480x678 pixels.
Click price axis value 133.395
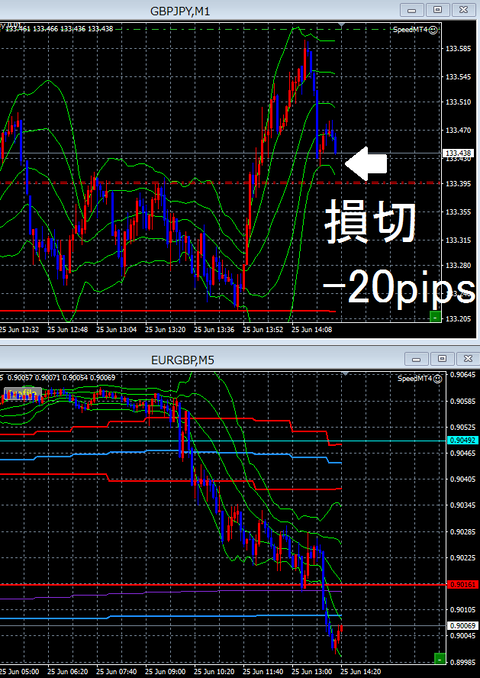(x=458, y=184)
